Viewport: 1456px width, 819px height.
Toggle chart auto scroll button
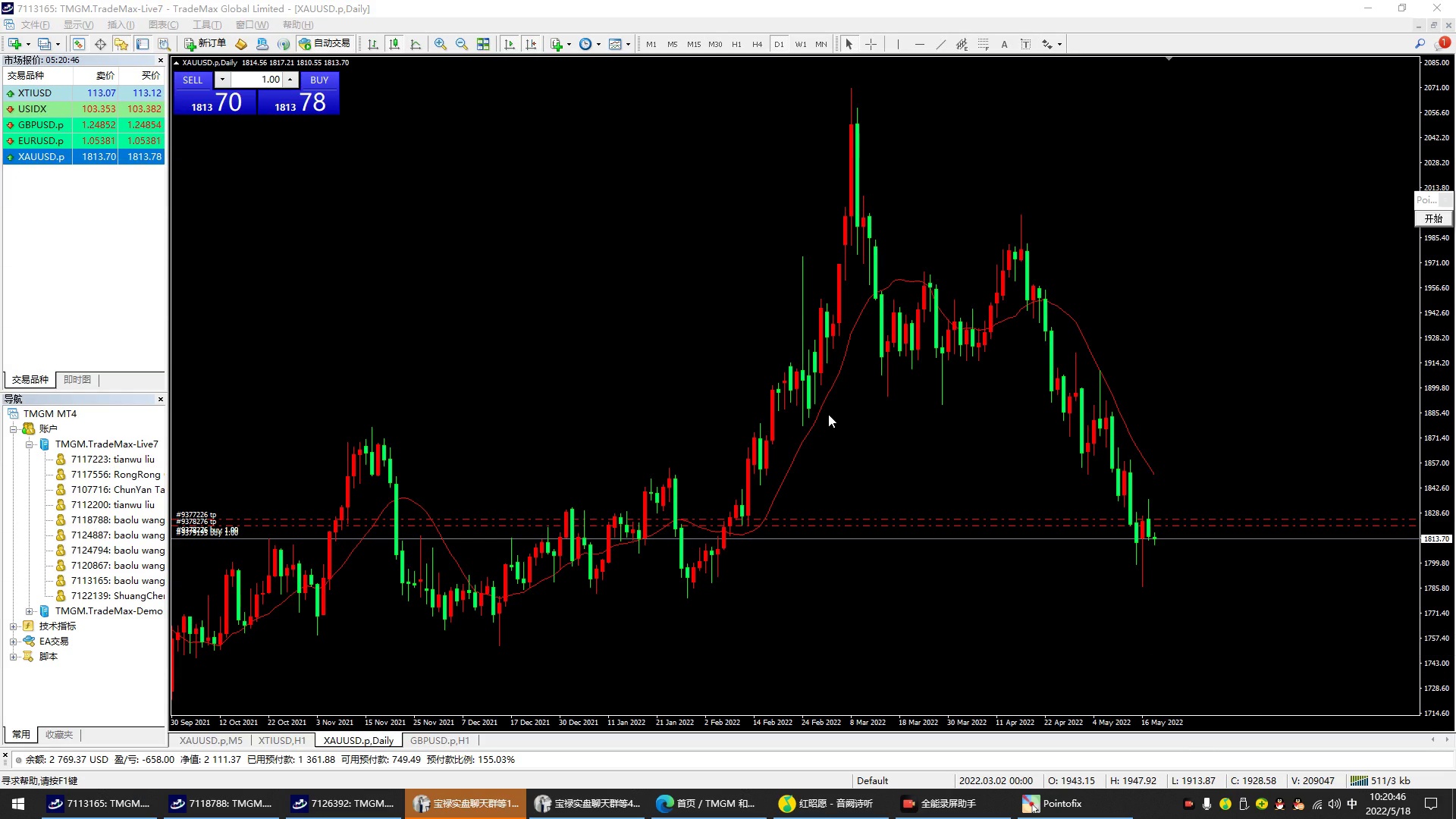point(510,44)
